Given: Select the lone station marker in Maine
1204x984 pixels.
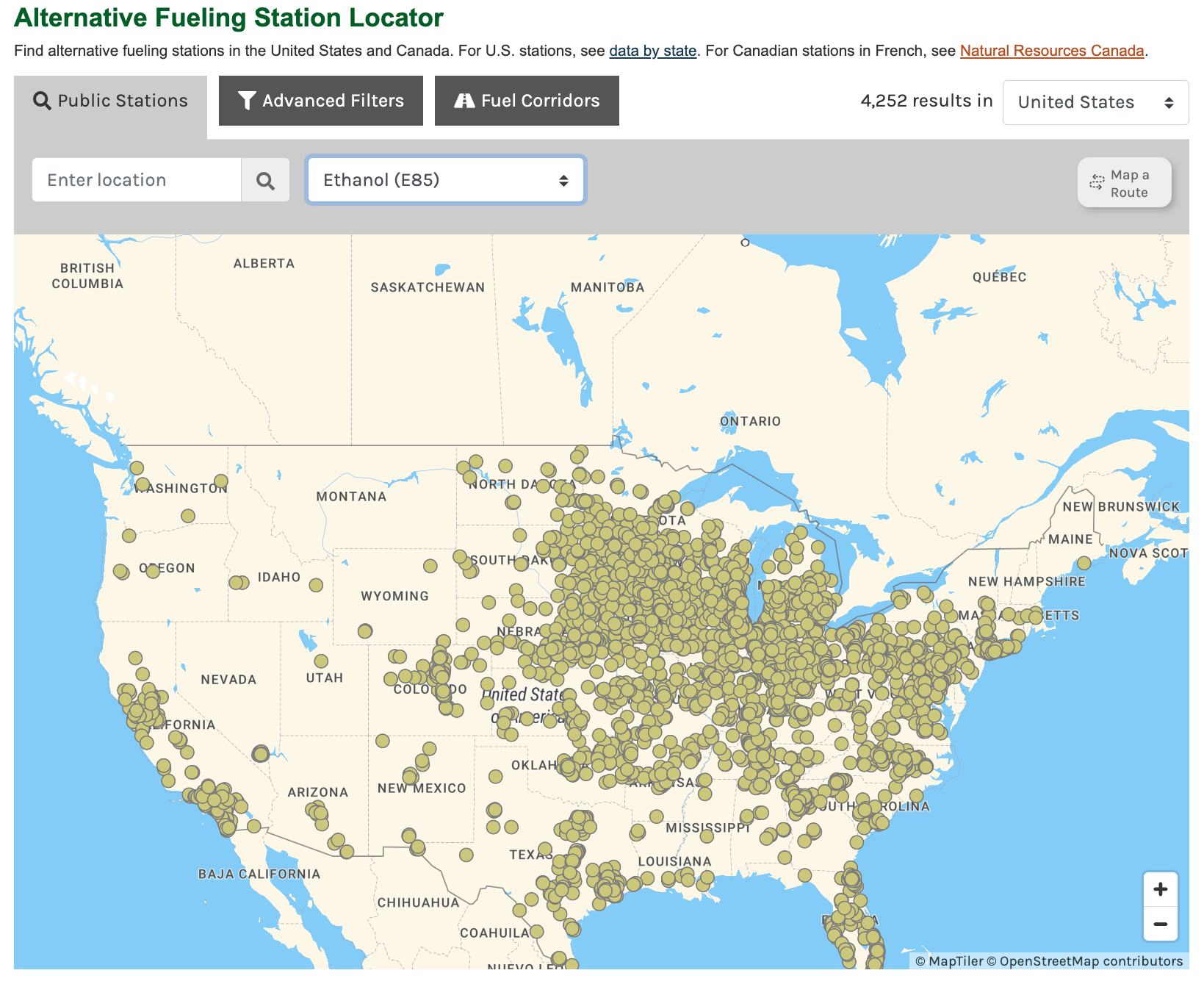Looking at the screenshot, I should (1084, 563).
